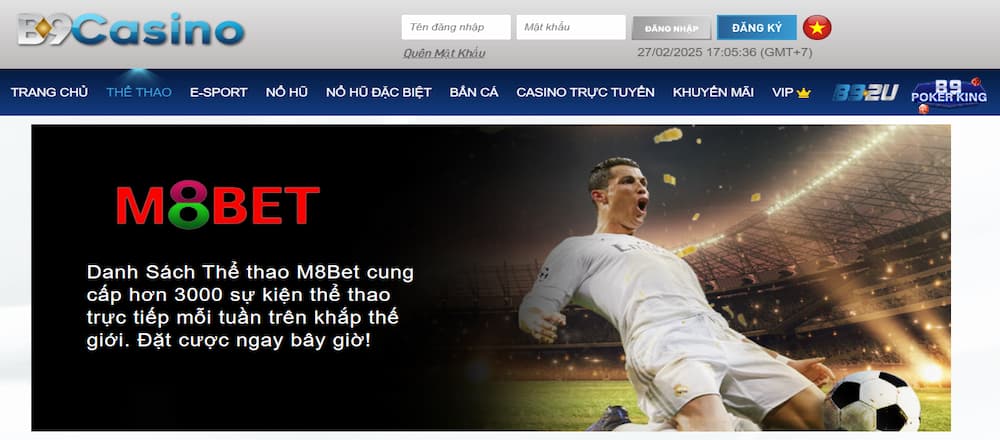
Task: Focus the Mật khẩu password field
Action: point(571,28)
